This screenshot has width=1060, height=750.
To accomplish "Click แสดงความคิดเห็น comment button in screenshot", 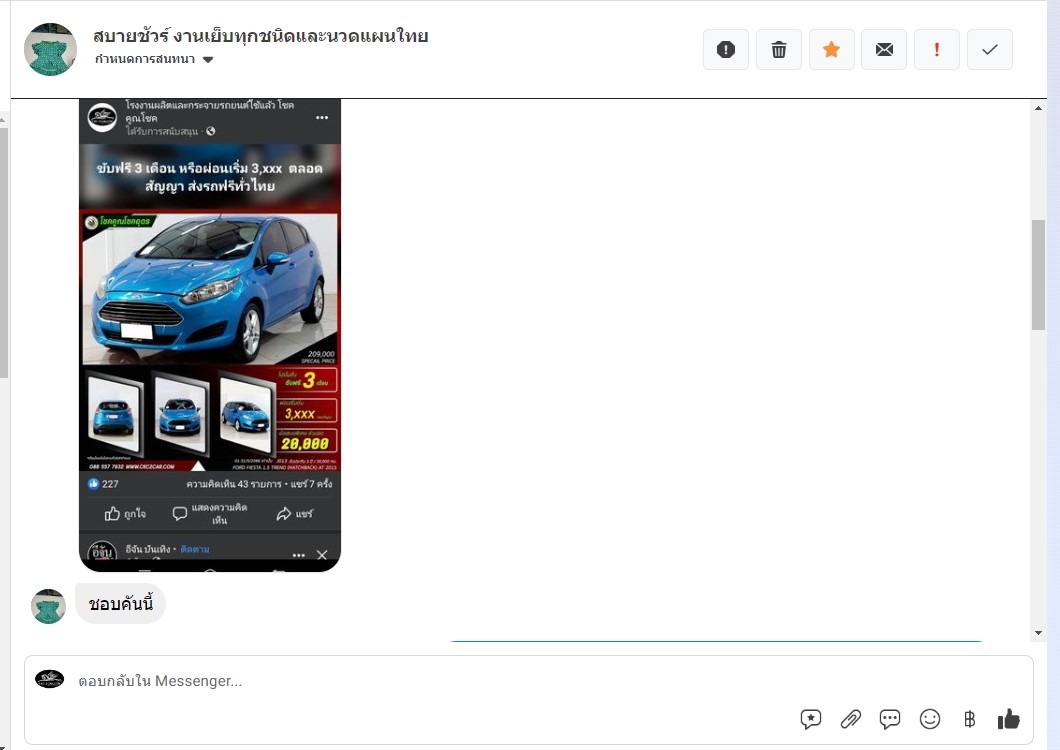I will [x=210, y=514].
